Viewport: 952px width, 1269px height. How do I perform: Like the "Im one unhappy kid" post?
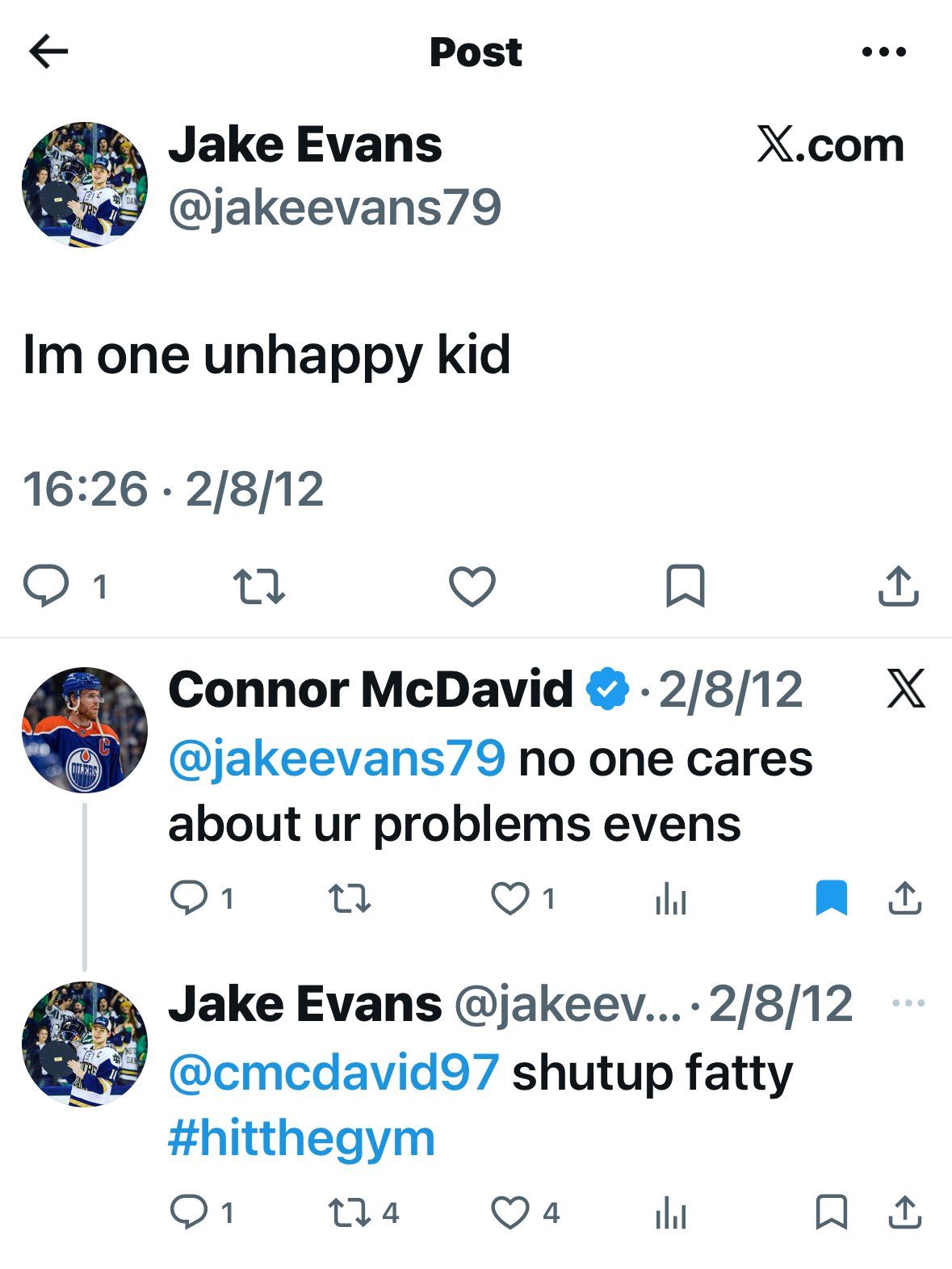[x=472, y=586]
